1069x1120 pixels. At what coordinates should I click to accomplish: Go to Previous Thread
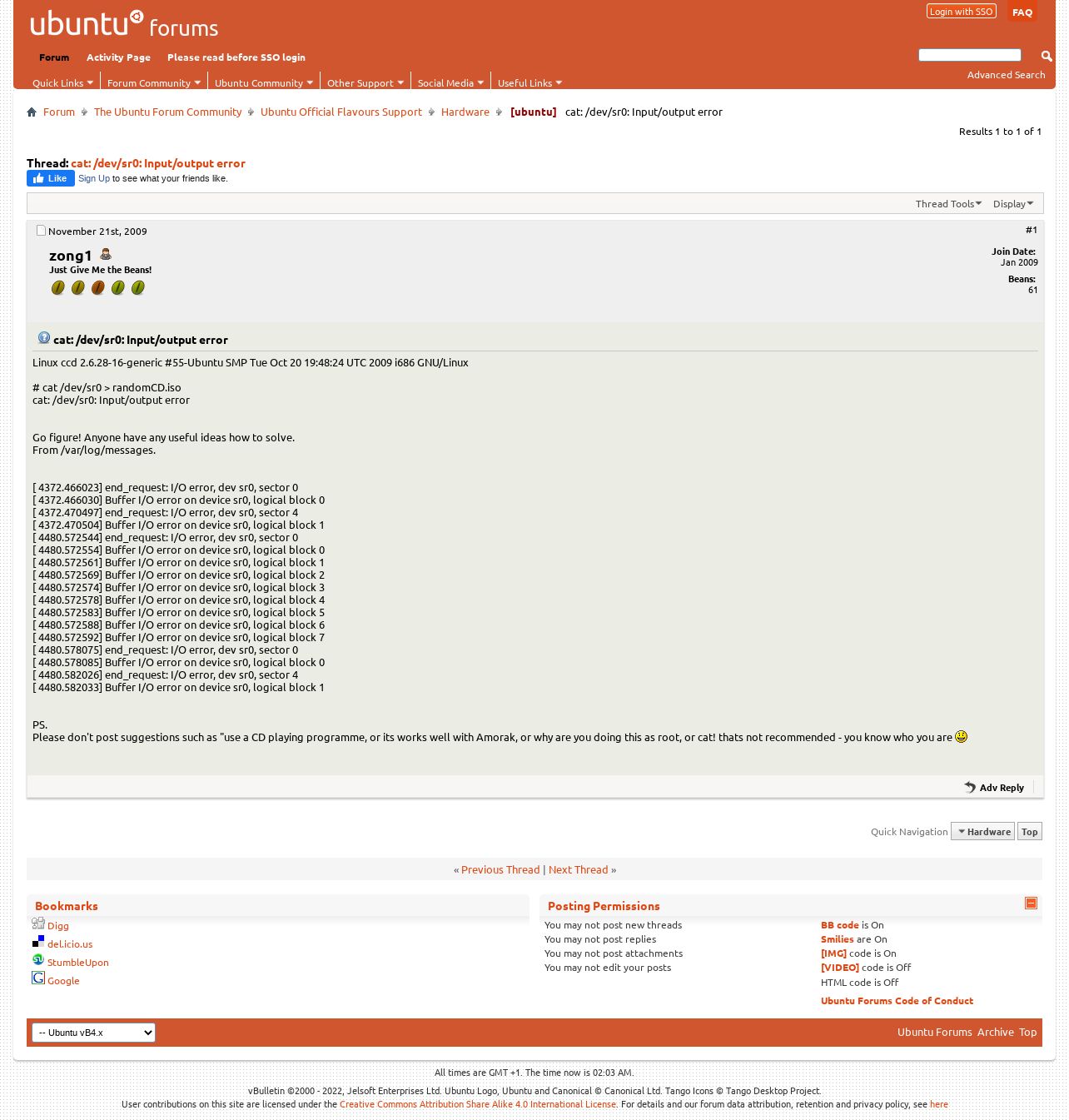[x=500, y=869]
